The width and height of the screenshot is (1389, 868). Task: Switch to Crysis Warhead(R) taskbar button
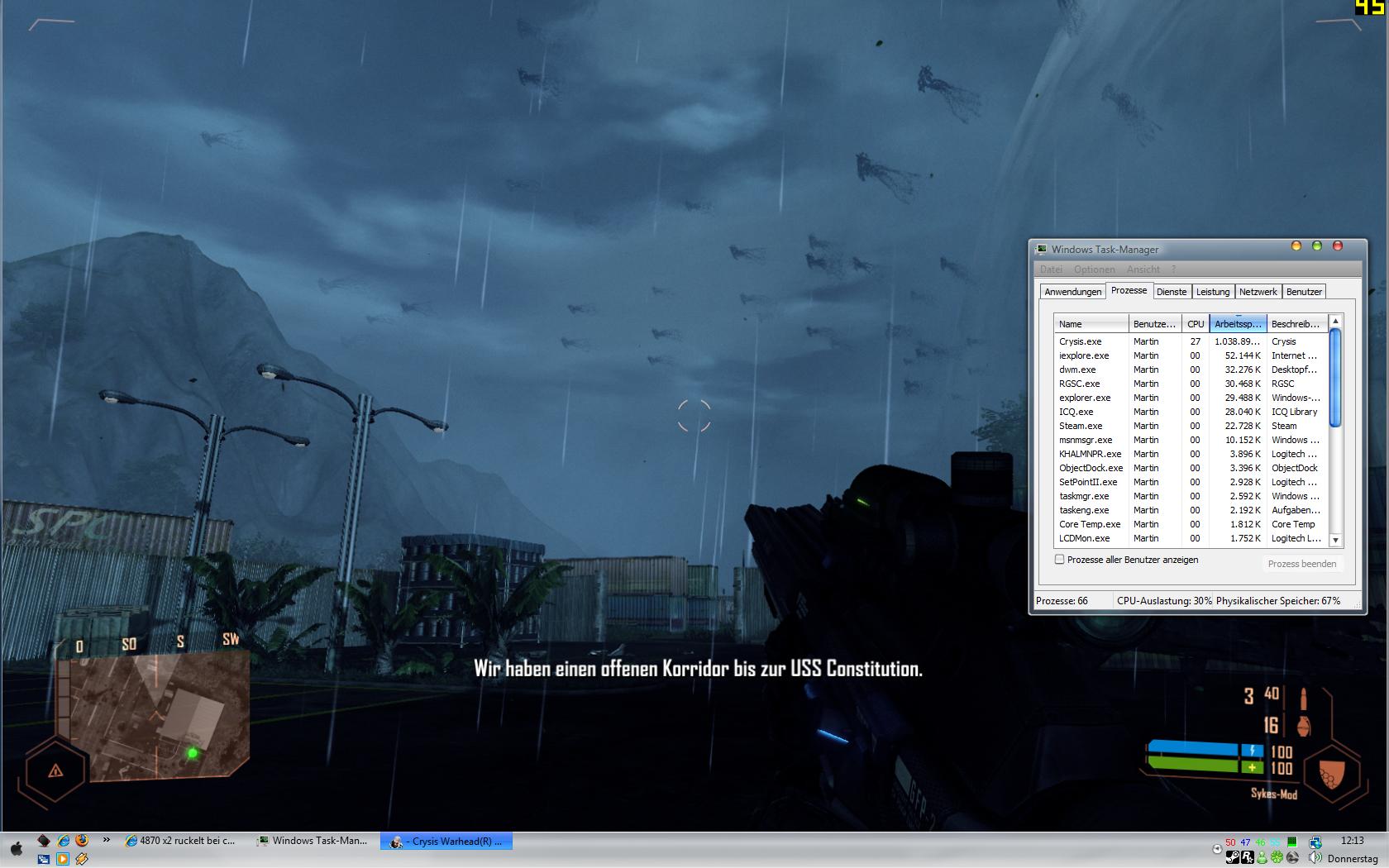pyautogui.click(x=446, y=841)
